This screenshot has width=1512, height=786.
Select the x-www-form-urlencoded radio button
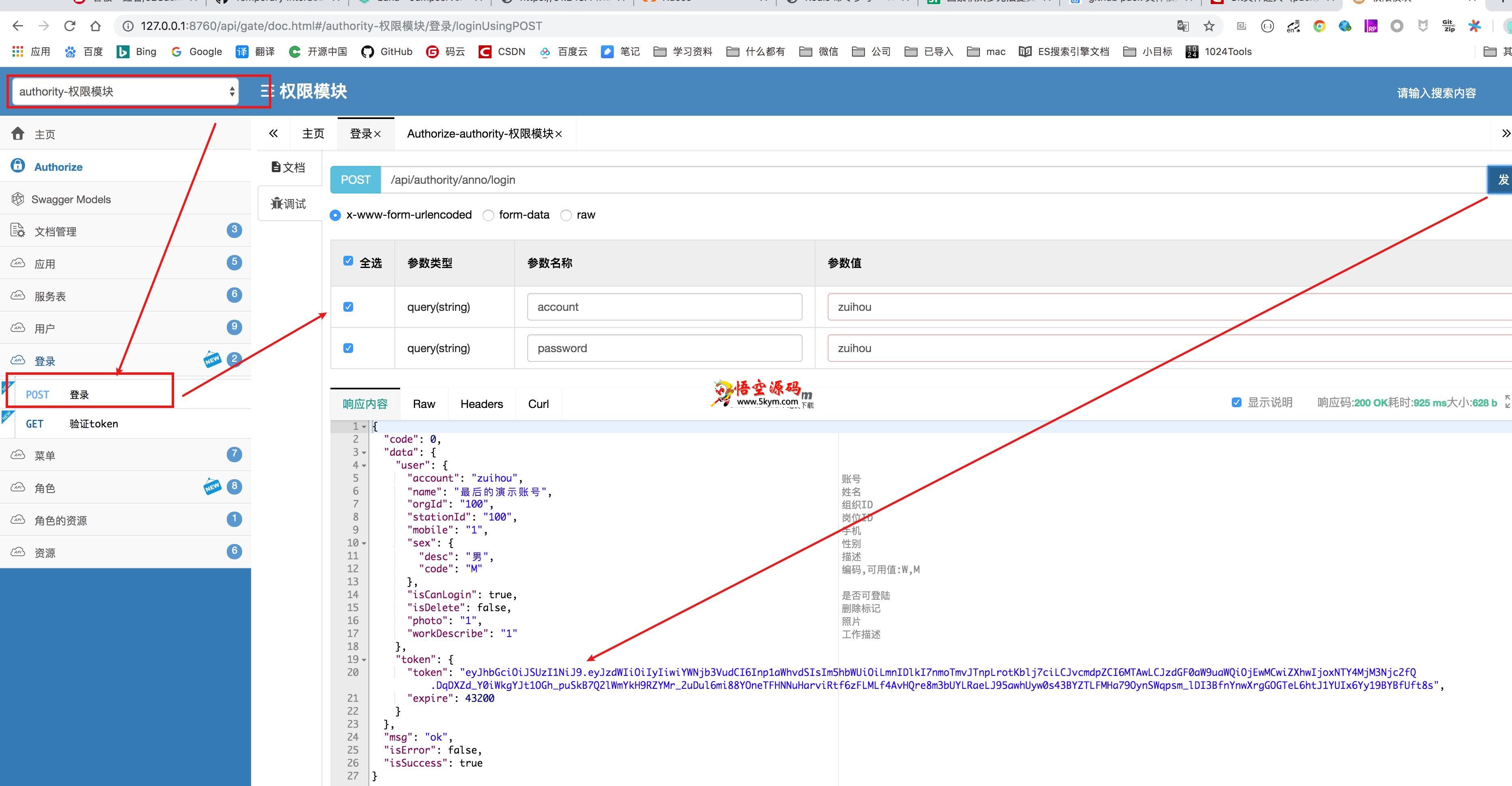(x=337, y=215)
